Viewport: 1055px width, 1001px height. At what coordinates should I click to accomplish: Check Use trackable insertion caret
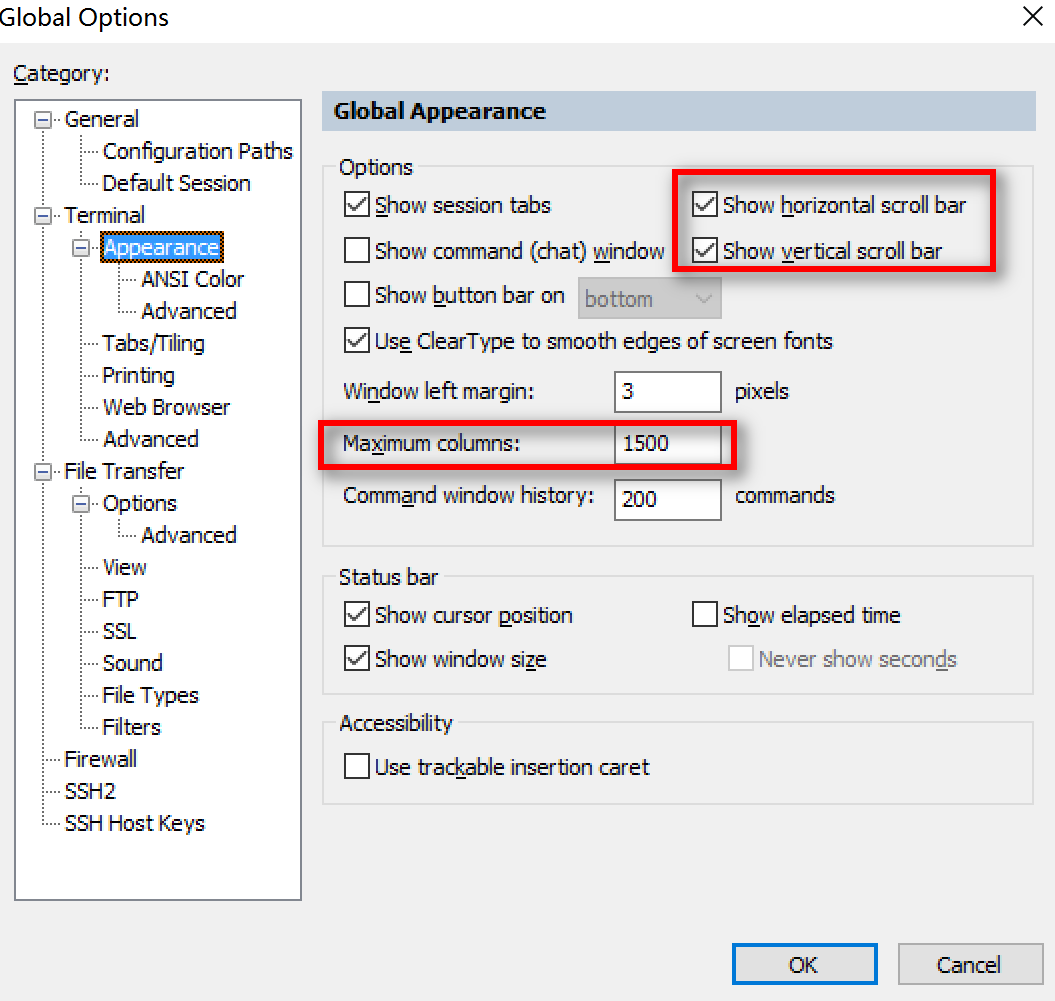(357, 767)
